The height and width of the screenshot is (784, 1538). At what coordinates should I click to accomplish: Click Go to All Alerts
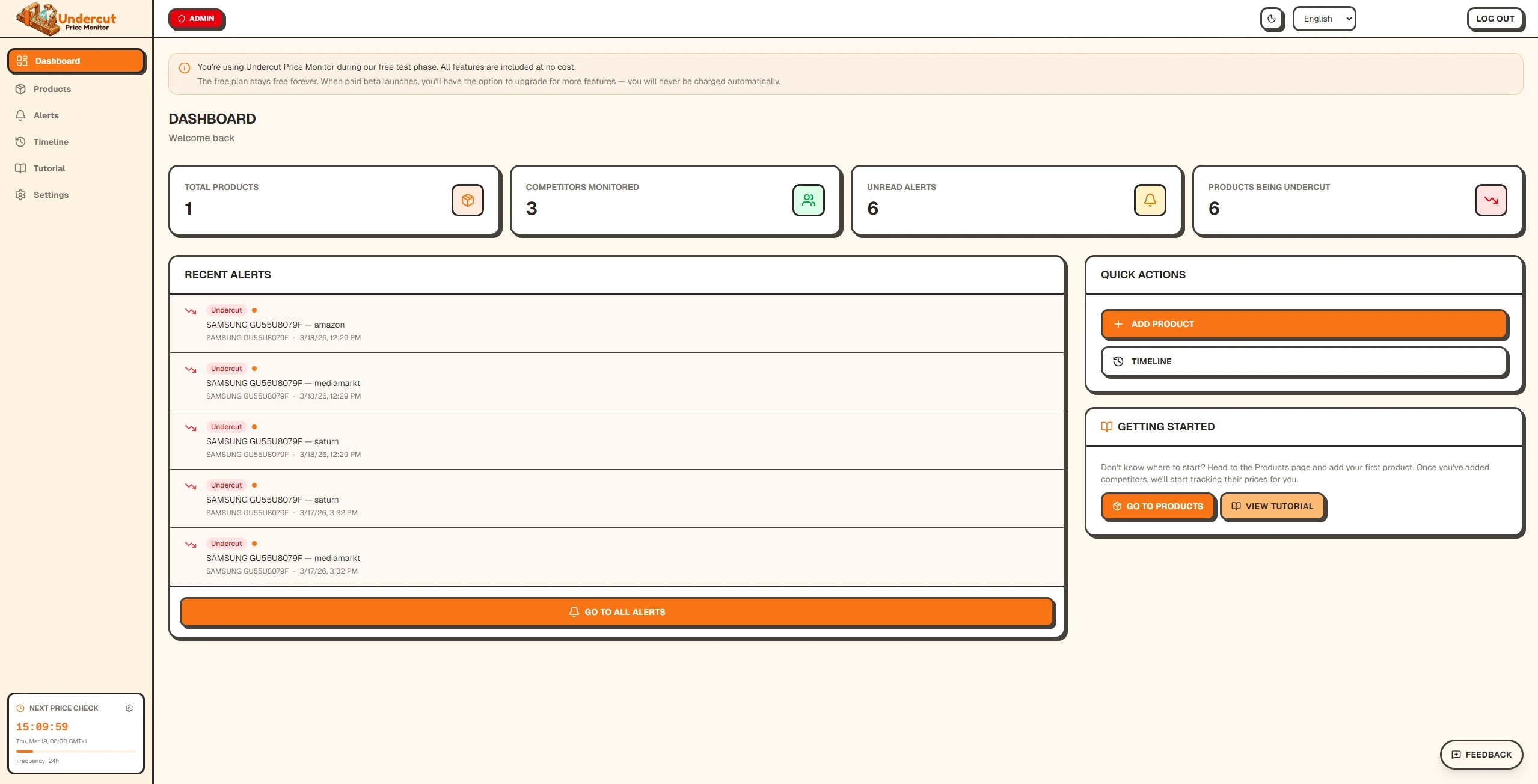[x=617, y=611]
